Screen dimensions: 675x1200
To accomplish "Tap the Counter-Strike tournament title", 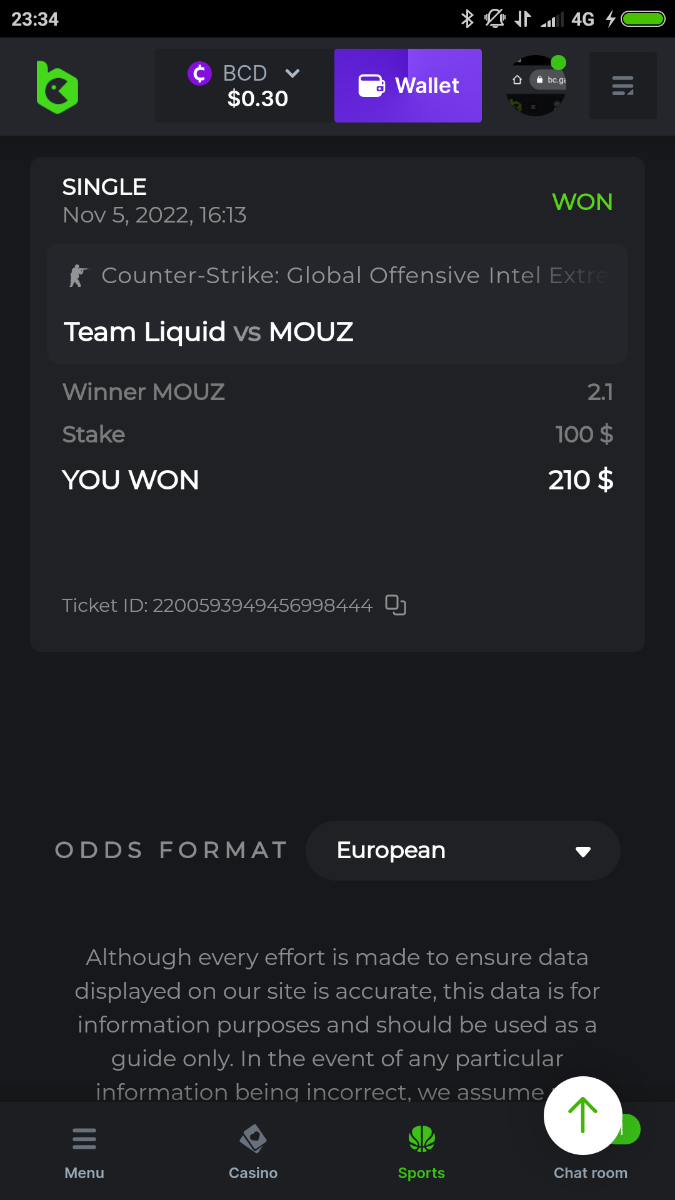I will (354, 275).
